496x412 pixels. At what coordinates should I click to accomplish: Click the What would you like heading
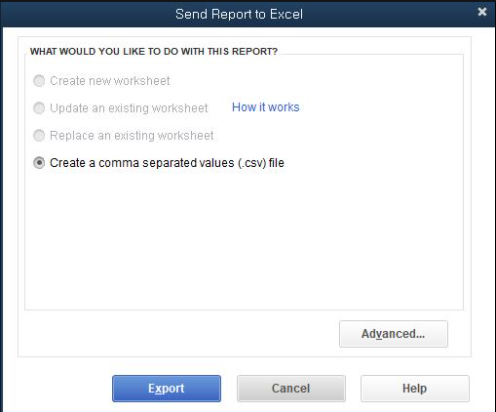point(154,52)
